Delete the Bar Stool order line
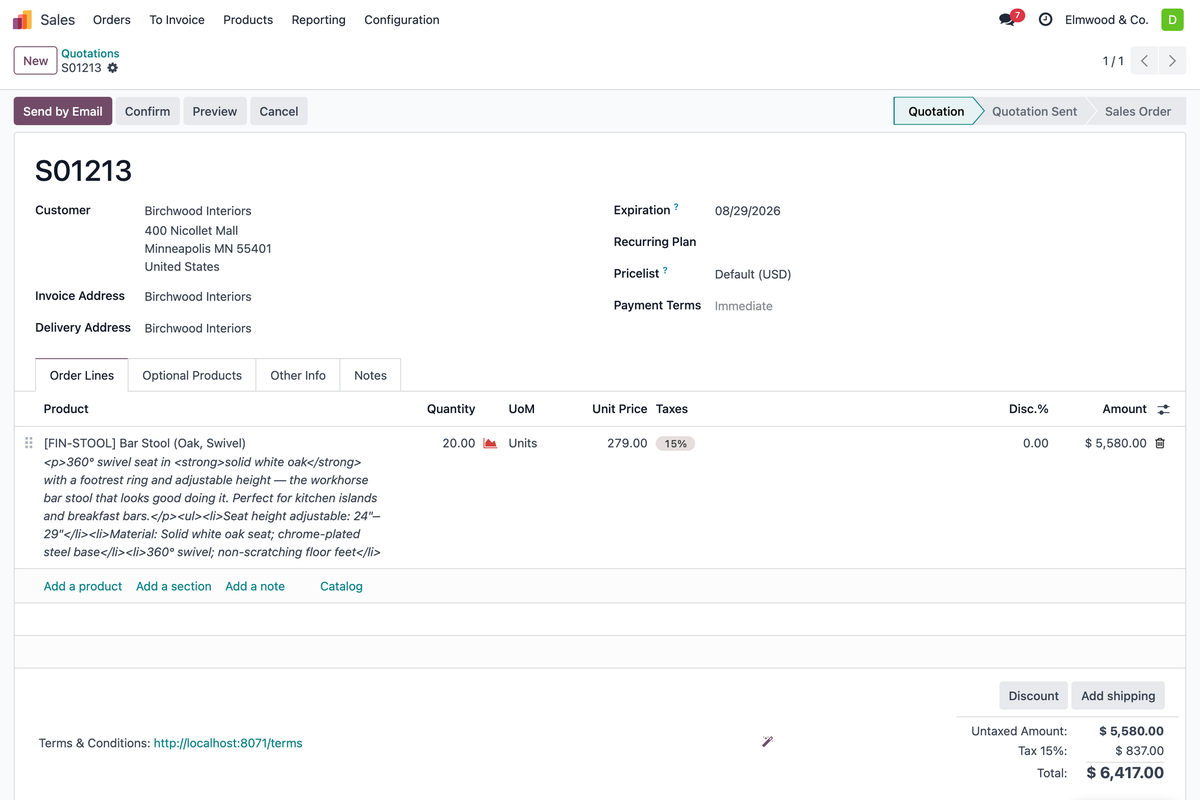The width and height of the screenshot is (1200, 800). click(x=1160, y=443)
